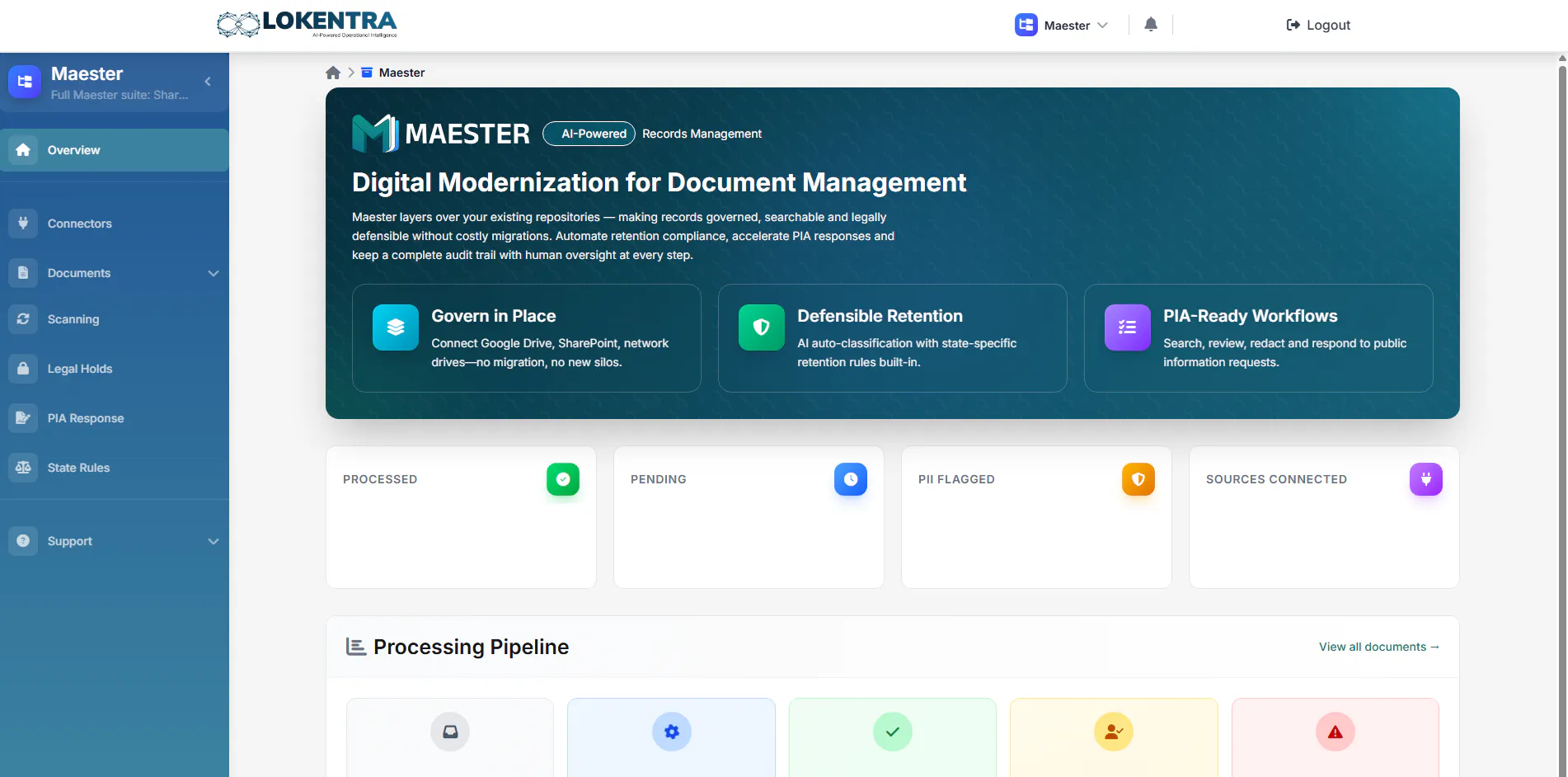Click the Maester suite icon in sidebar header

tap(25, 82)
